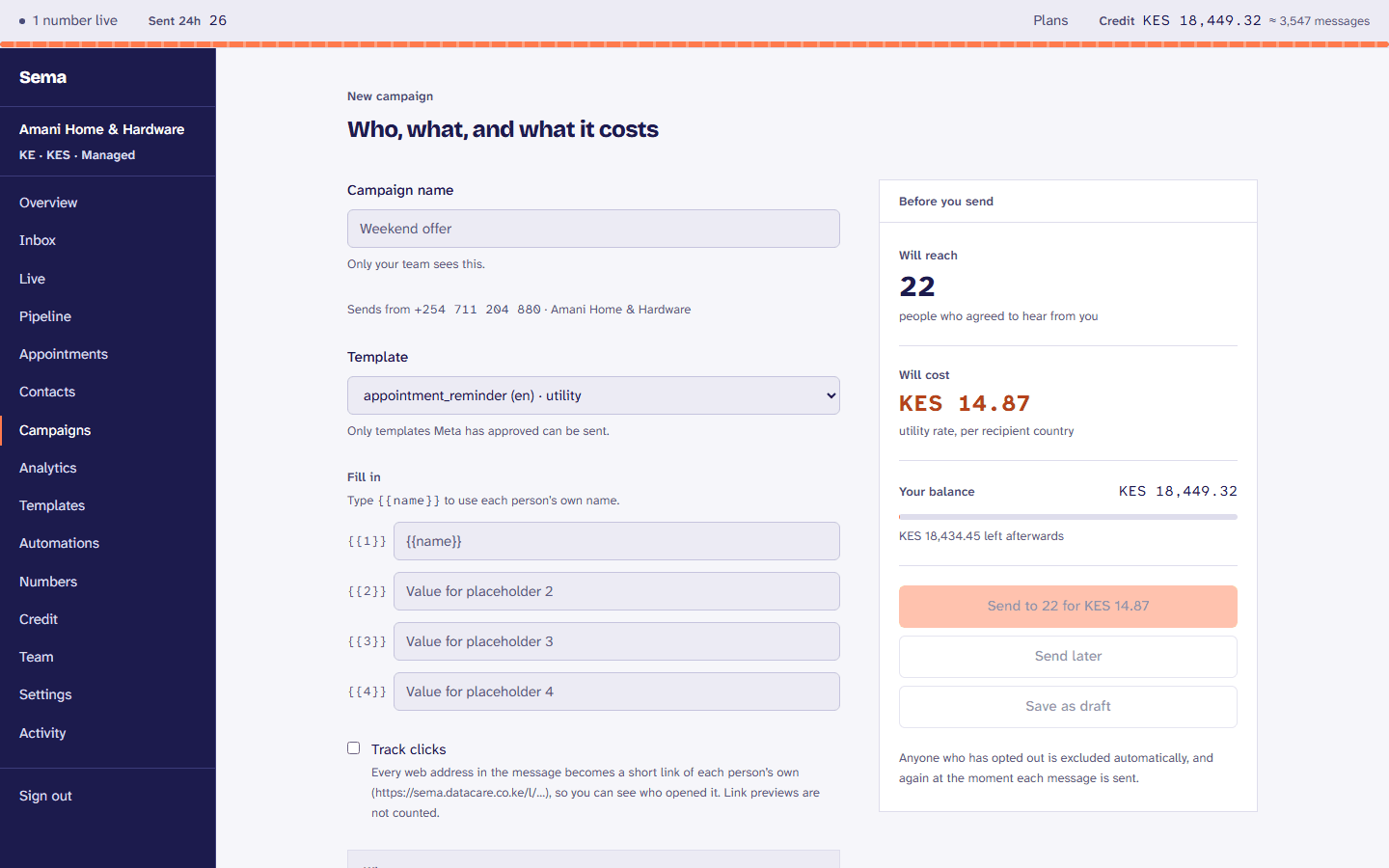Select Campaigns in the sidebar
The height and width of the screenshot is (868, 1389).
108,430
